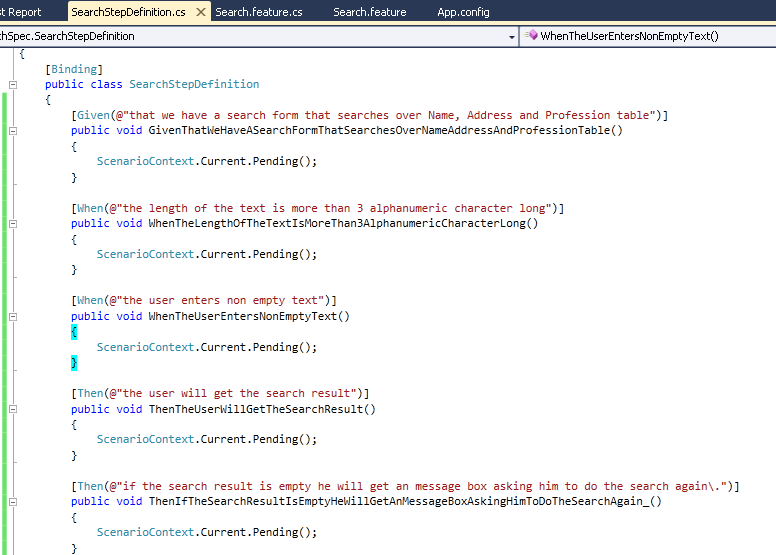Click WhenTheLengthOfTheTextIsMoreThan3AlphanumericCharacterLong method name
This screenshot has width=776, height=555.
(x=337, y=223)
